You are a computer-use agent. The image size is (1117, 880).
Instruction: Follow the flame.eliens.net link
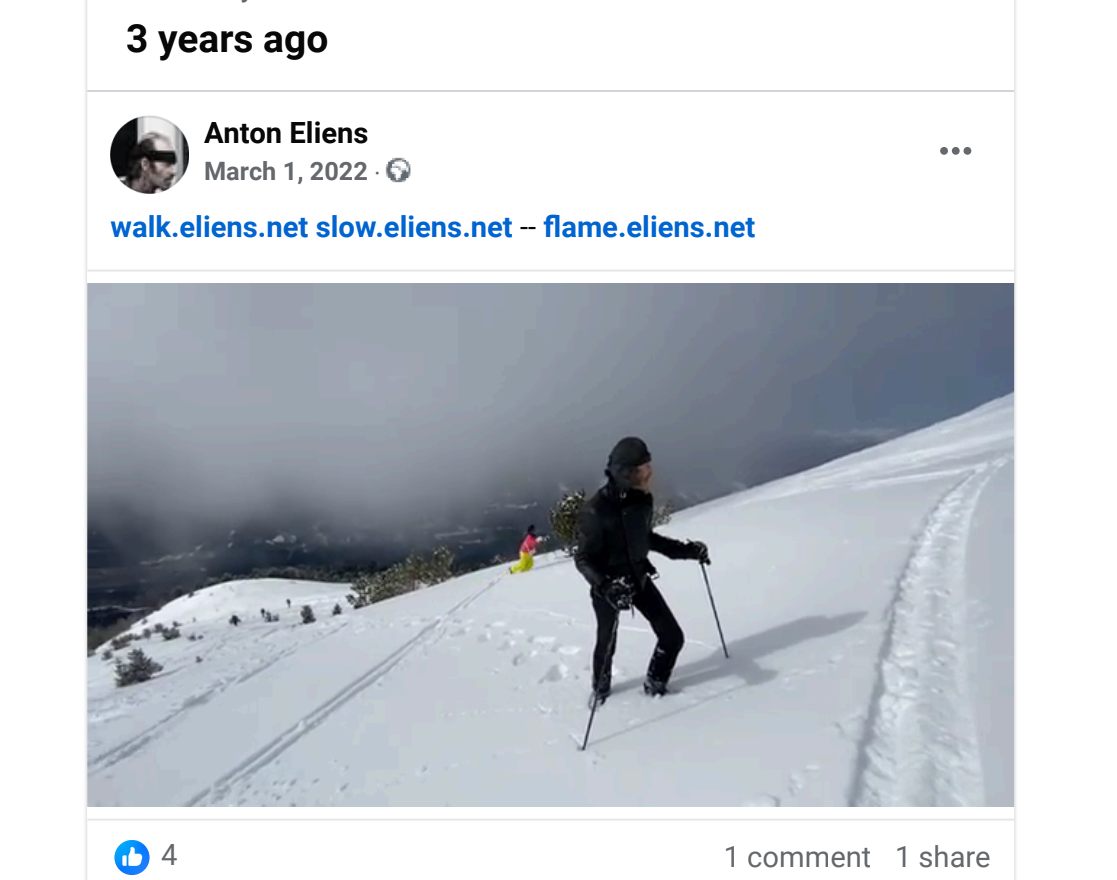tap(649, 227)
